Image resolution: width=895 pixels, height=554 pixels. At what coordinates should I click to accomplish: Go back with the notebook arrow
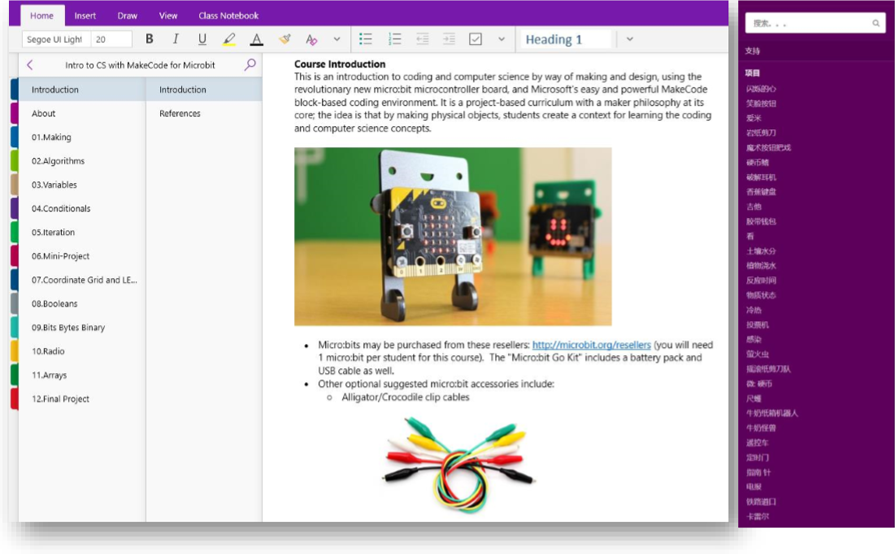coord(30,65)
